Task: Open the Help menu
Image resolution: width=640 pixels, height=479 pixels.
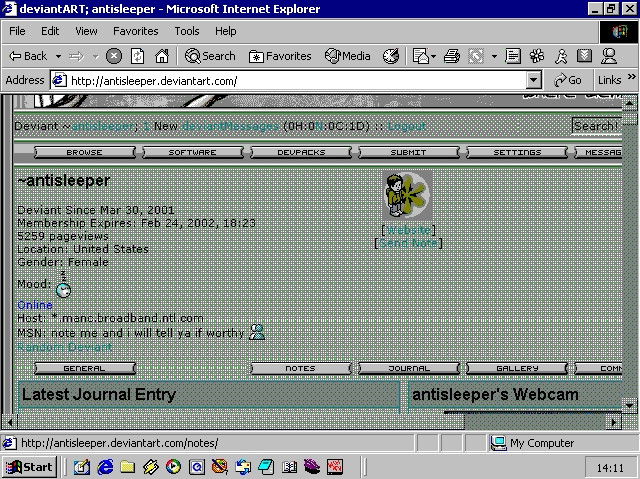Action: pyautogui.click(x=226, y=31)
